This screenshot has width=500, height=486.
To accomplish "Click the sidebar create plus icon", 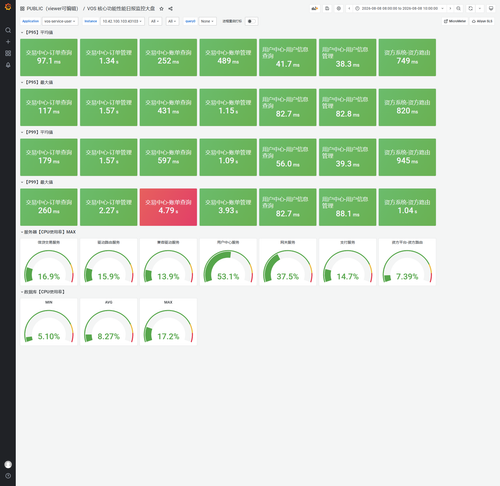I will pyautogui.click(x=8, y=42).
